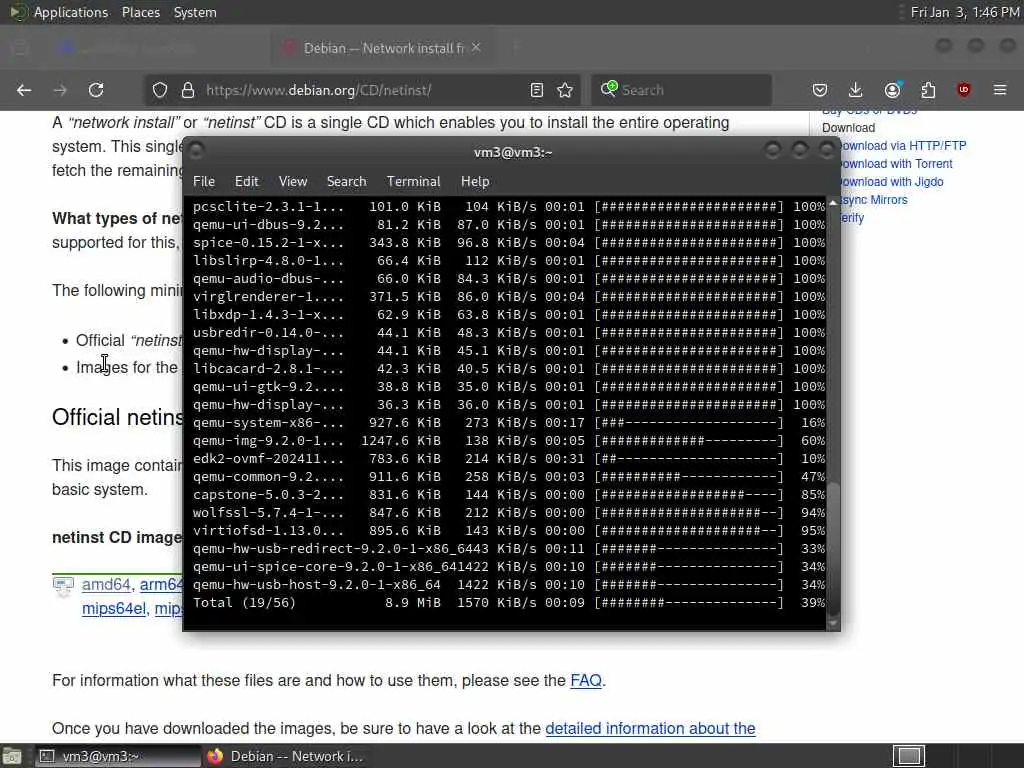Click terminal scrollbar down arrow
Viewport: 1024px width, 768px height.
coord(833,624)
